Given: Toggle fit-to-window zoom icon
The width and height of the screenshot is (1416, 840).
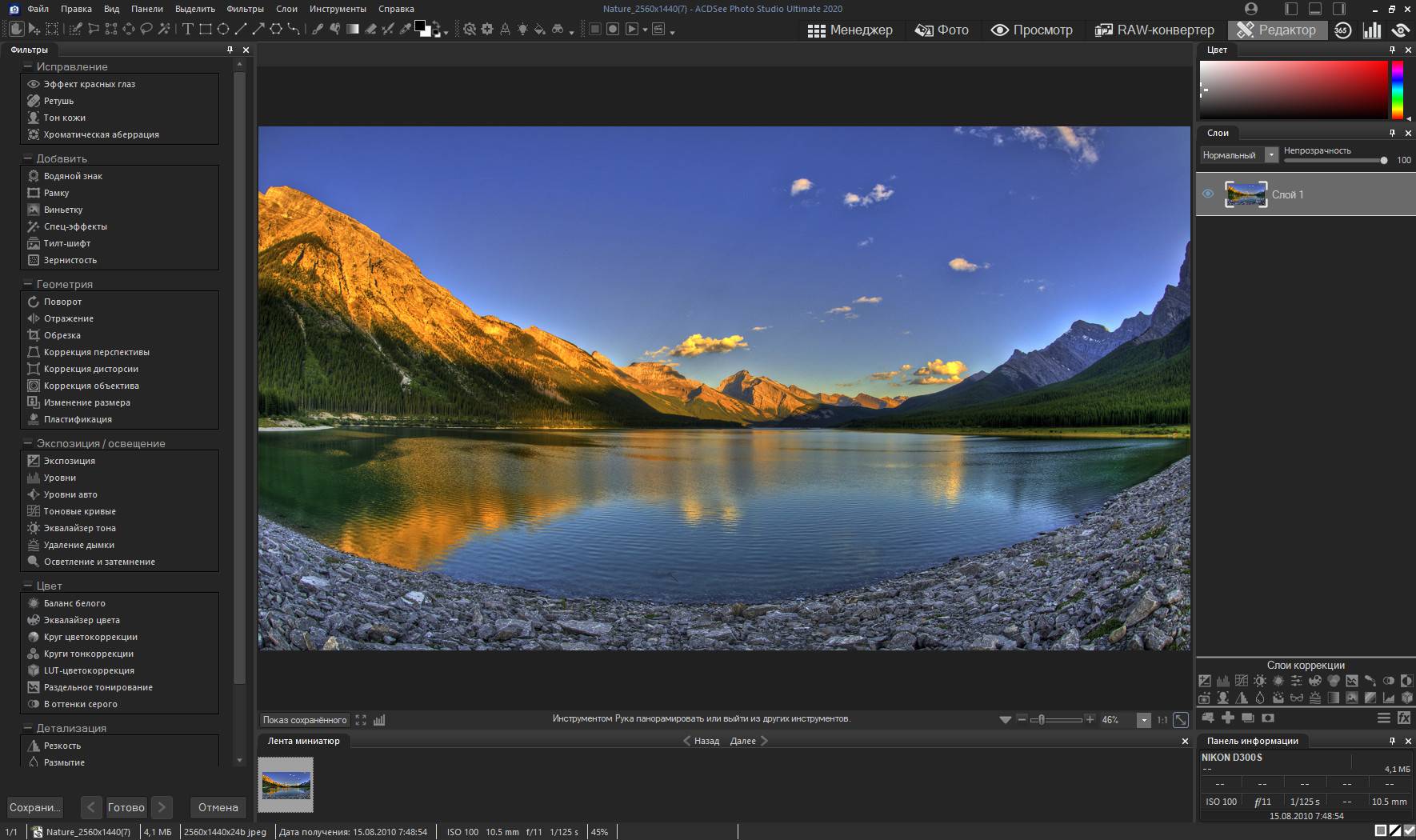Looking at the screenshot, I should pos(1181,720).
